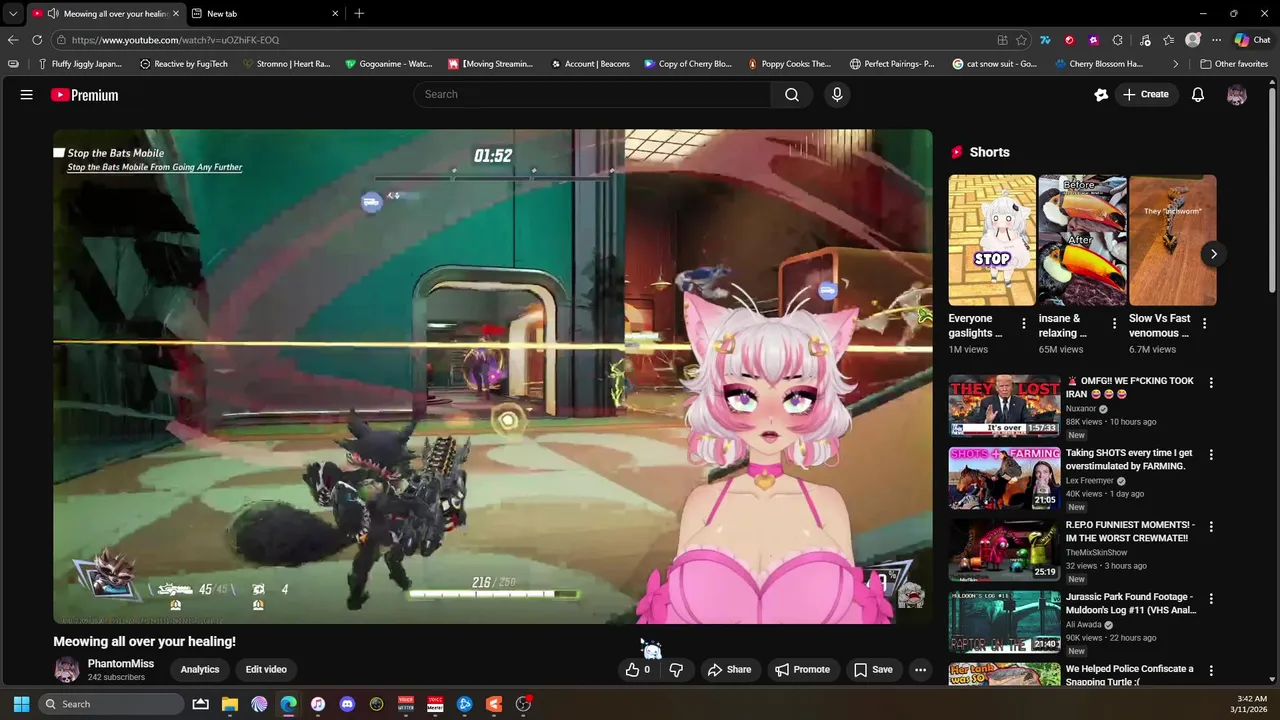
Task: Add page to favorites star icon
Action: click(1021, 40)
